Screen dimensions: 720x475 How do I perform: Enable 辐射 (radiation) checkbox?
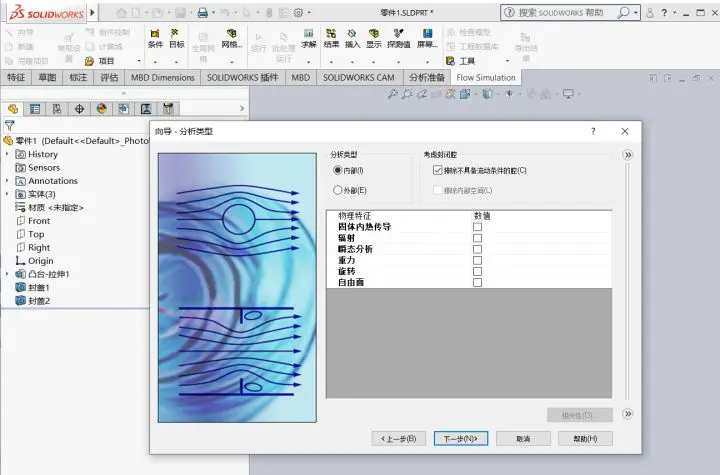point(478,238)
